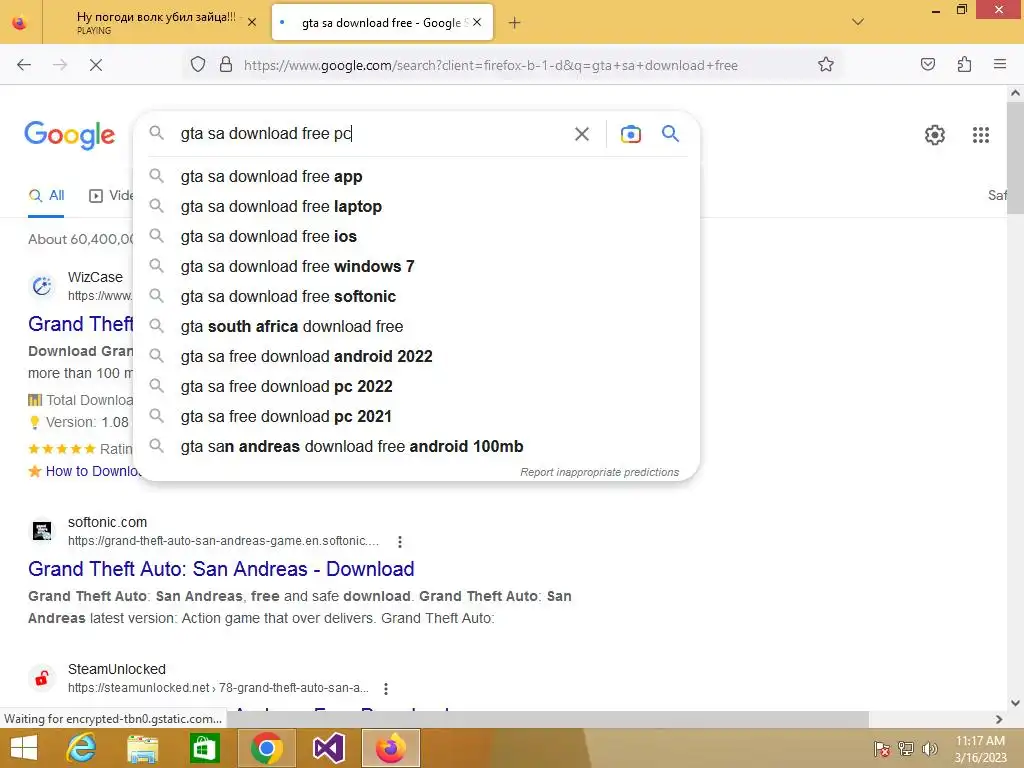Select suggestion free download android 2022
Screen dimensions: 1024x768
[x=417, y=357]
